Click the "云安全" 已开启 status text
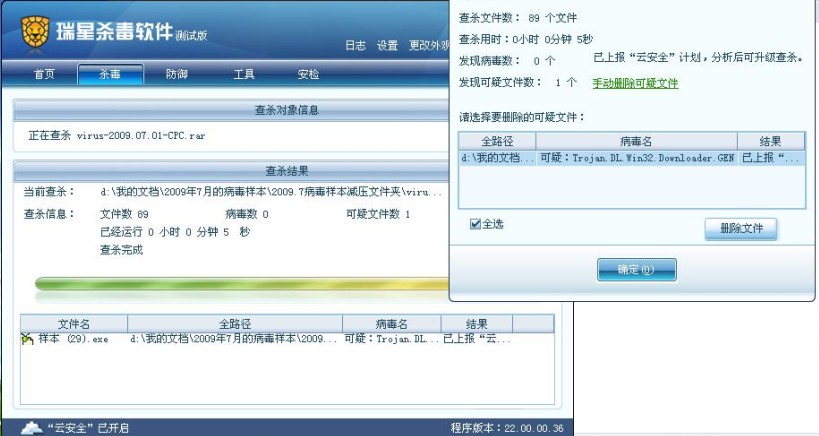 pos(88,428)
